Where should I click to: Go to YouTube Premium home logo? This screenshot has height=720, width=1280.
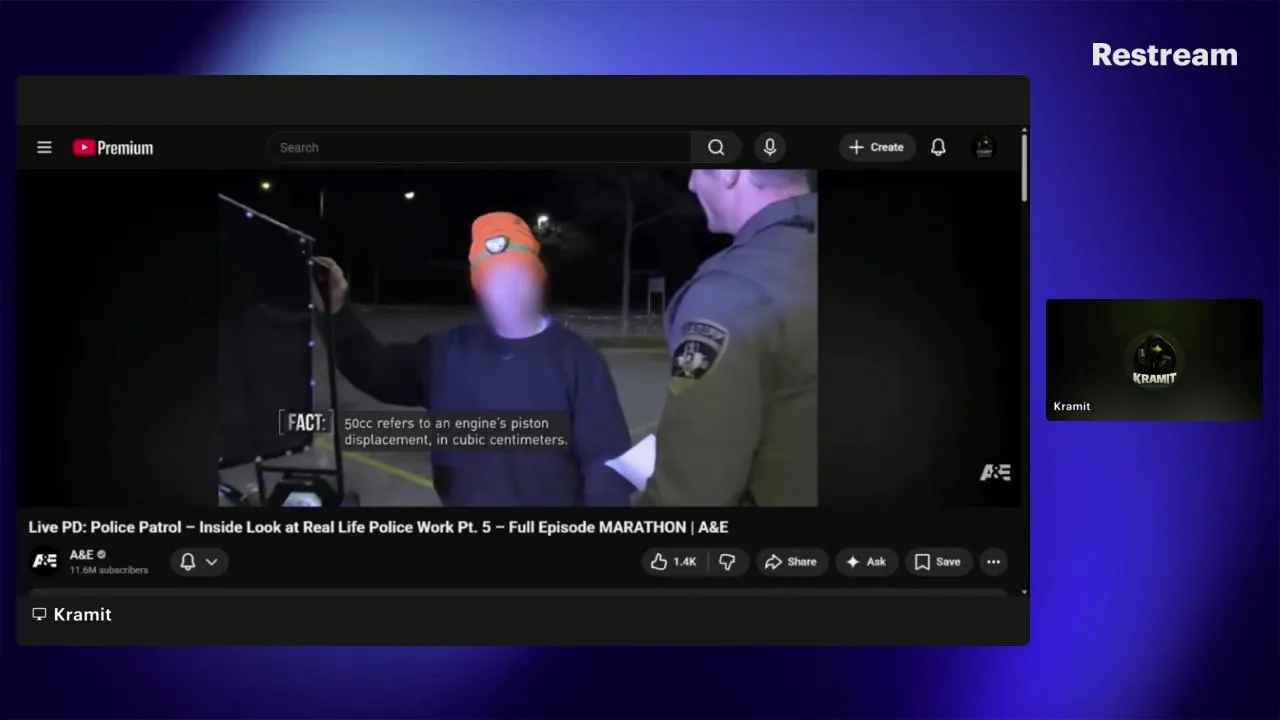pos(113,148)
